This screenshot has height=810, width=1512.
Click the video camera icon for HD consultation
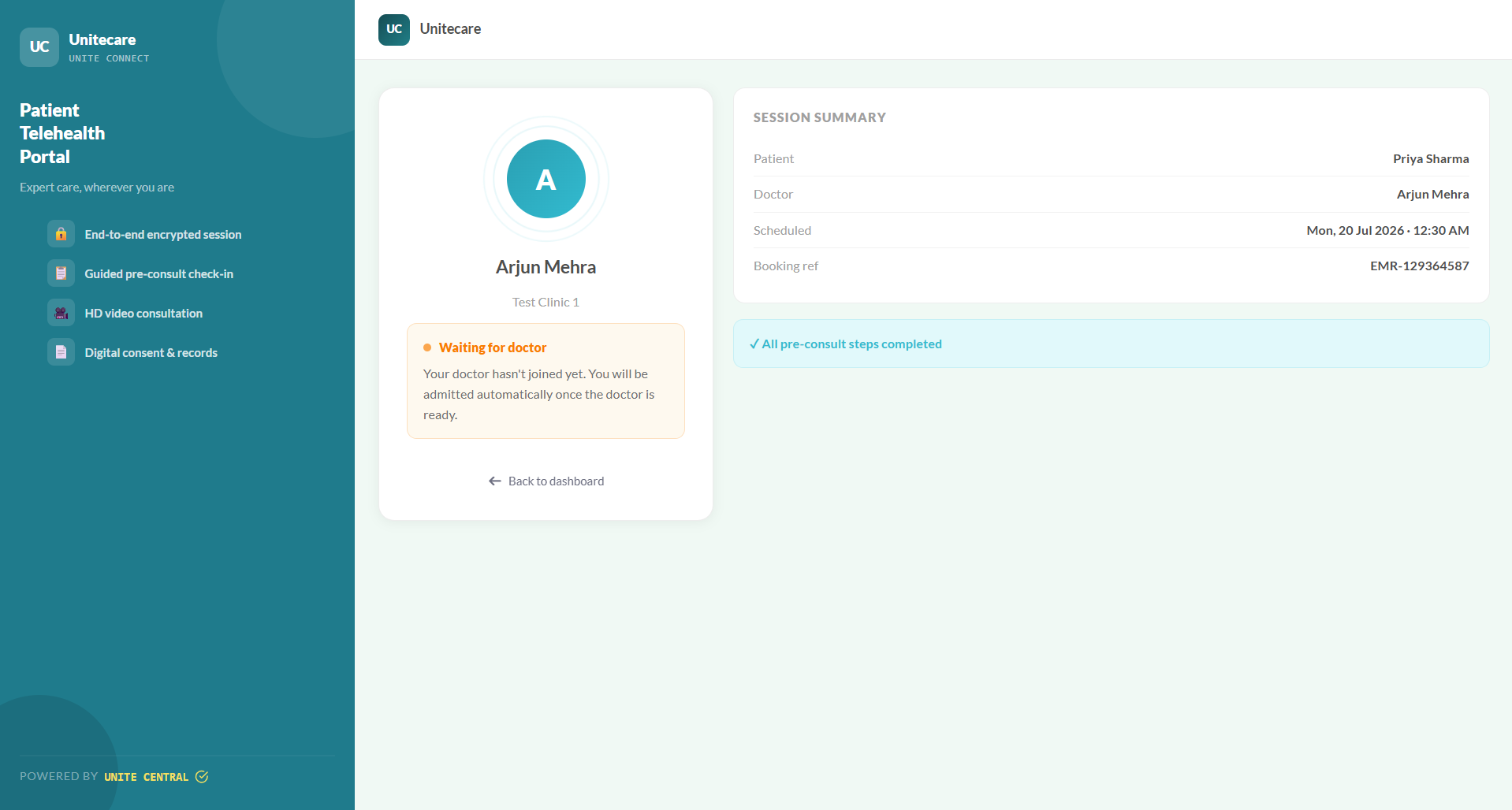[x=61, y=313]
